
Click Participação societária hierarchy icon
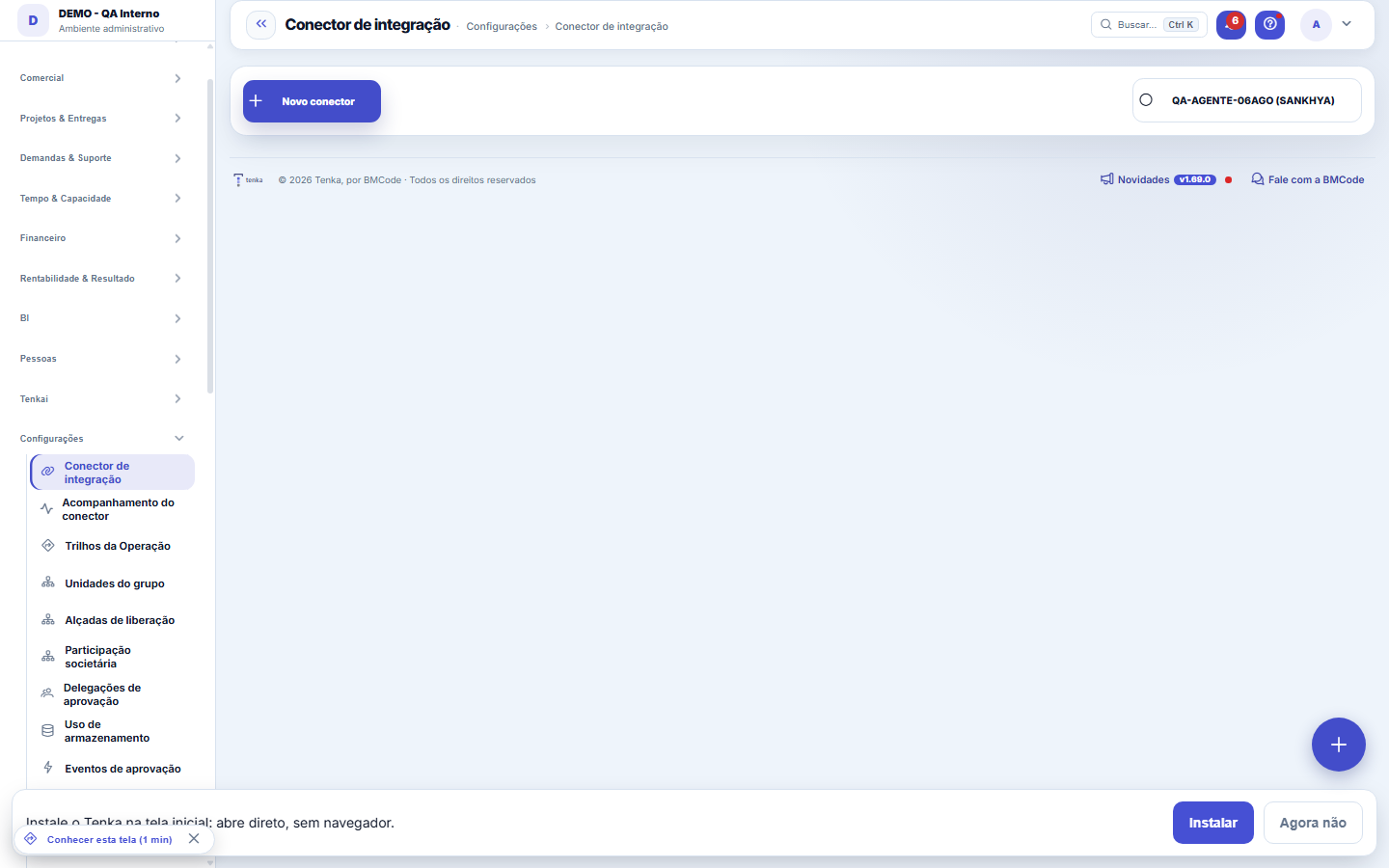(47, 657)
